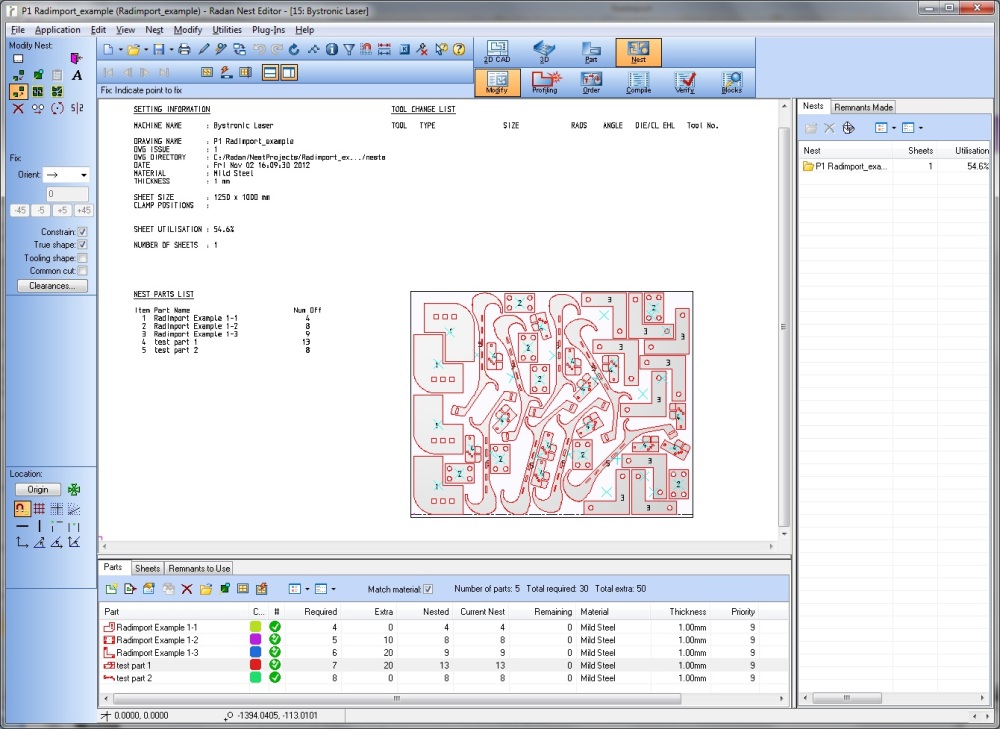Screen dimensions: 1000x729
Task: Toggle the Constrain checkbox
Action: (x=83, y=232)
